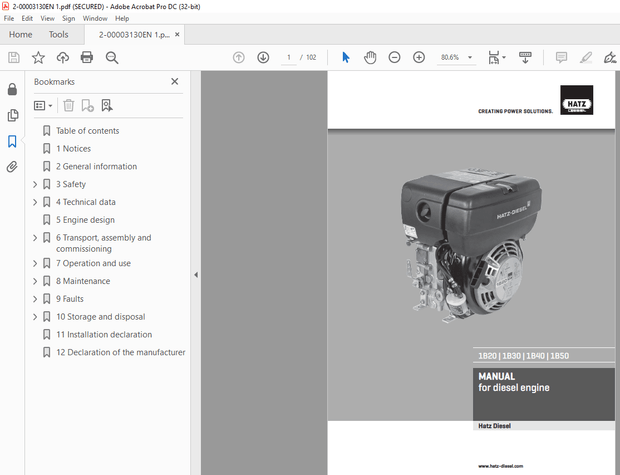Click the www.hatz-diesel.com link on the page

[501, 466]
